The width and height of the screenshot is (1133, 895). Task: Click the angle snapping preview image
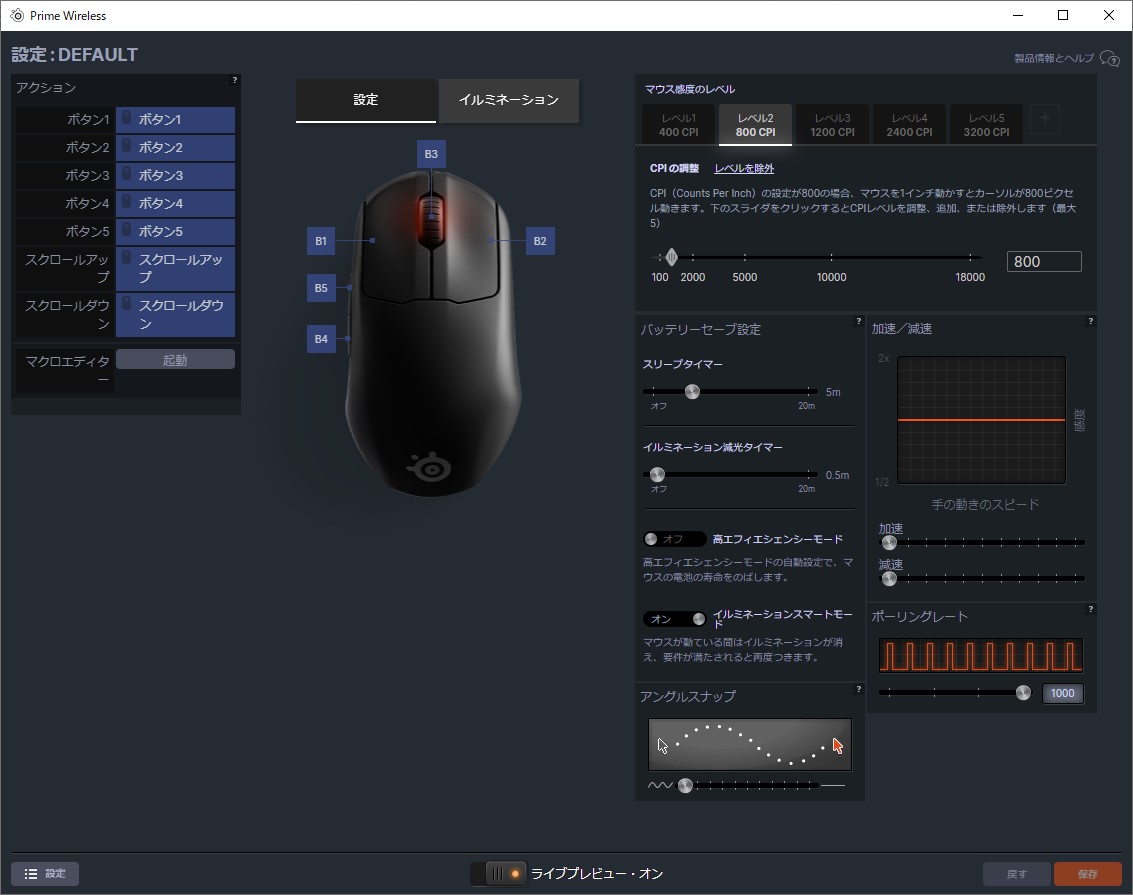tap(750, 745)
